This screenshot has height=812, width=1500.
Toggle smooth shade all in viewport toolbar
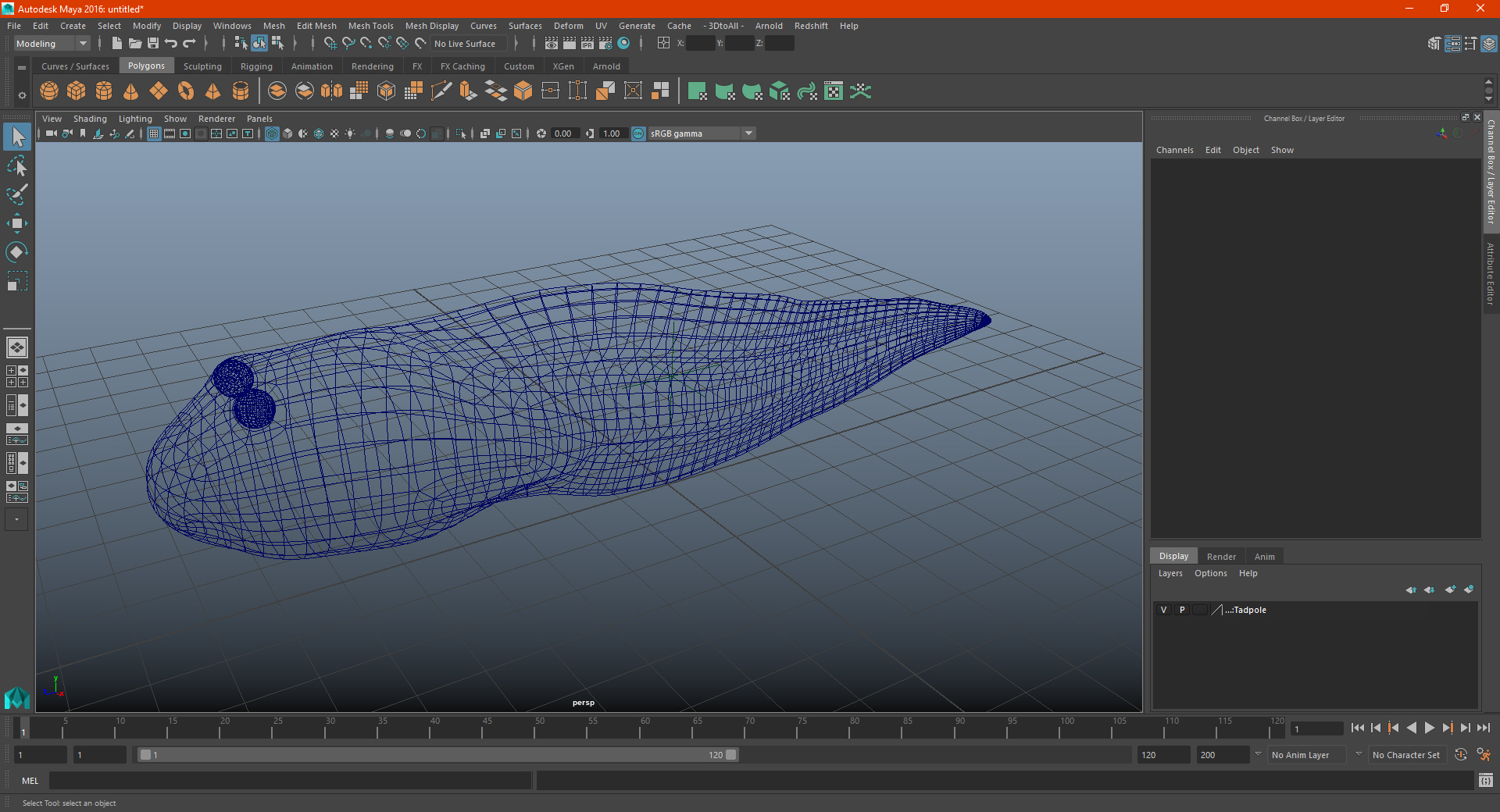click(x=287, y=134)
